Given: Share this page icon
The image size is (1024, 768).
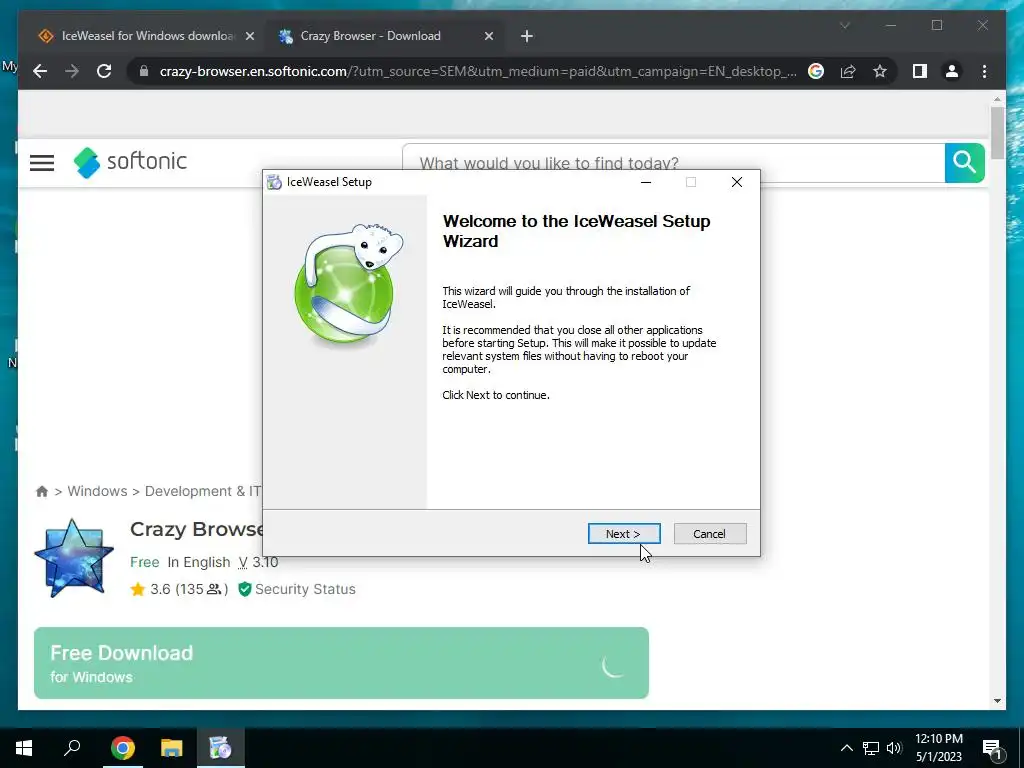Looking at the screenshot, I should pyautogui.click(x=848, y=71).
